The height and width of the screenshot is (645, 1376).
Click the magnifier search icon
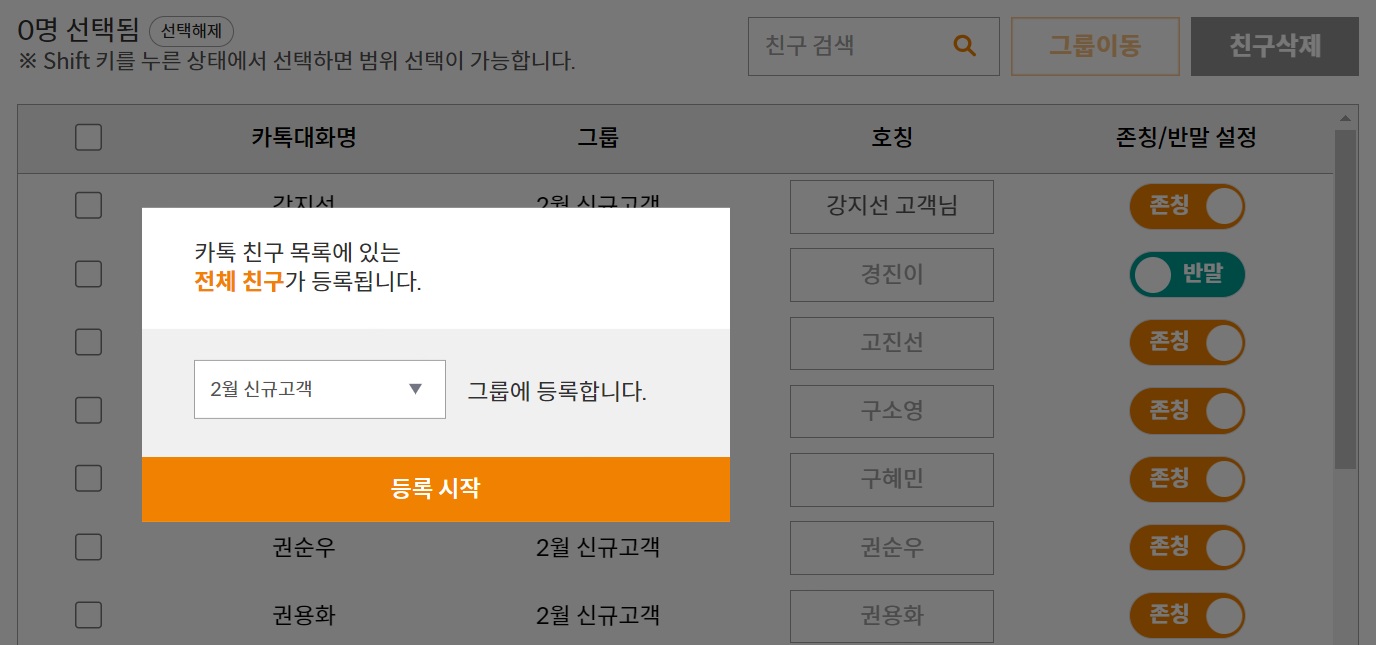pyautogui.click(x=964, y=46)
